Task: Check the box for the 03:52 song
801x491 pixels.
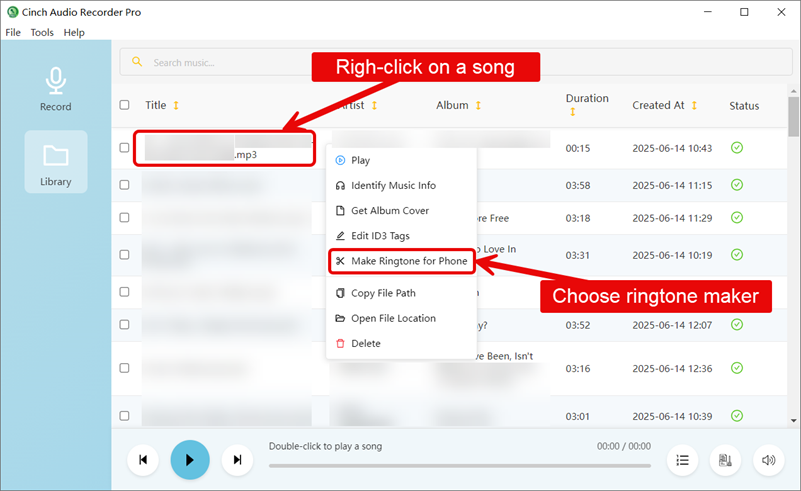Action: [124, 324]
